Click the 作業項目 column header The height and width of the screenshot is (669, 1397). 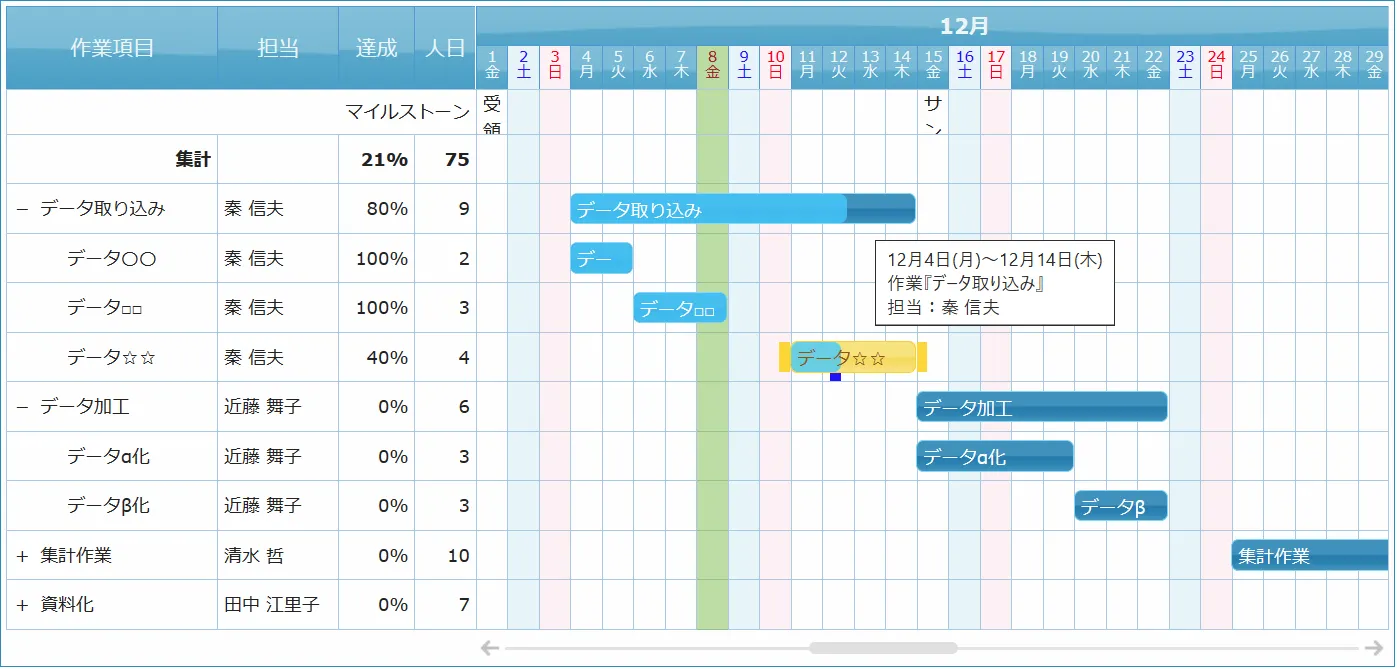coord(112,48)
